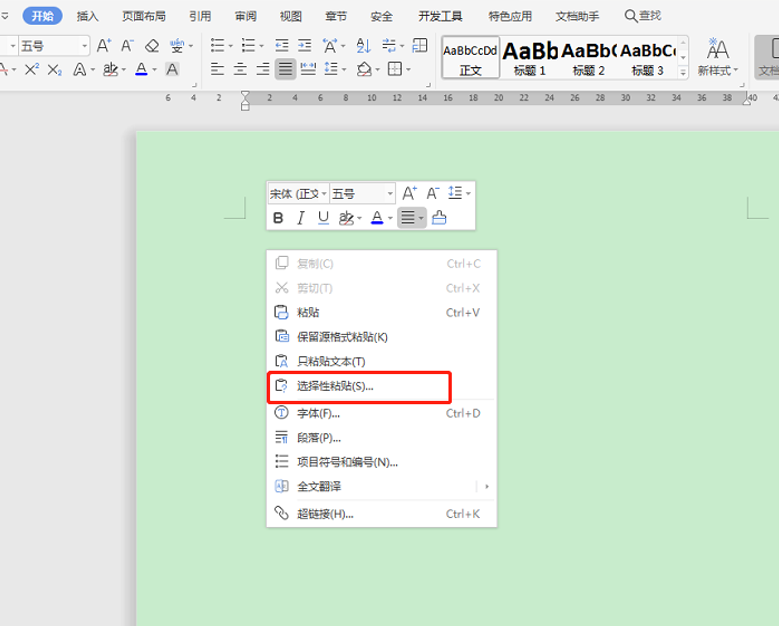Image resolution: width=779 pixels, height=626 pixels.
Task: Apply superscript formatting
Action: (32, 69)
